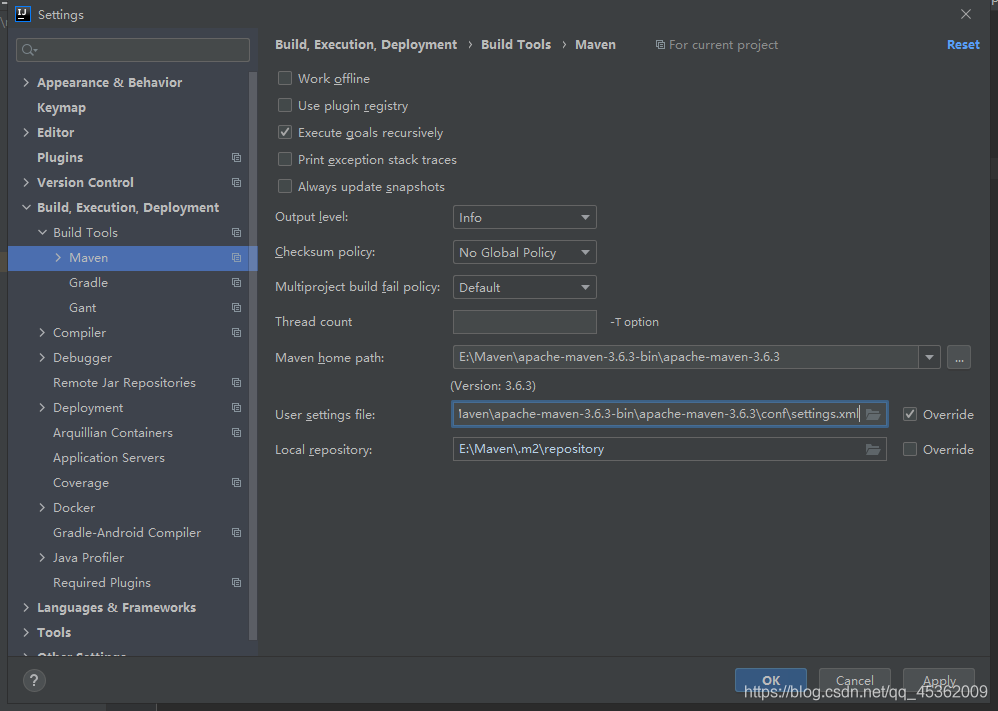998x711 pixels.
Task: Enable the Work offline checkbox
Action: [x=285, y=78]
